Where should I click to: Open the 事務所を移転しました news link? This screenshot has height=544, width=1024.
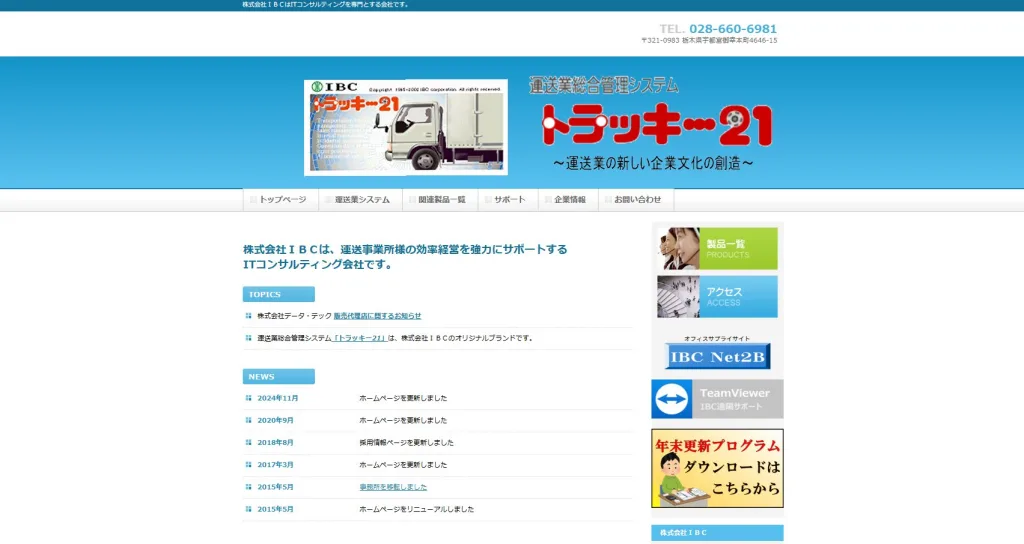click(x=393, y=487)
